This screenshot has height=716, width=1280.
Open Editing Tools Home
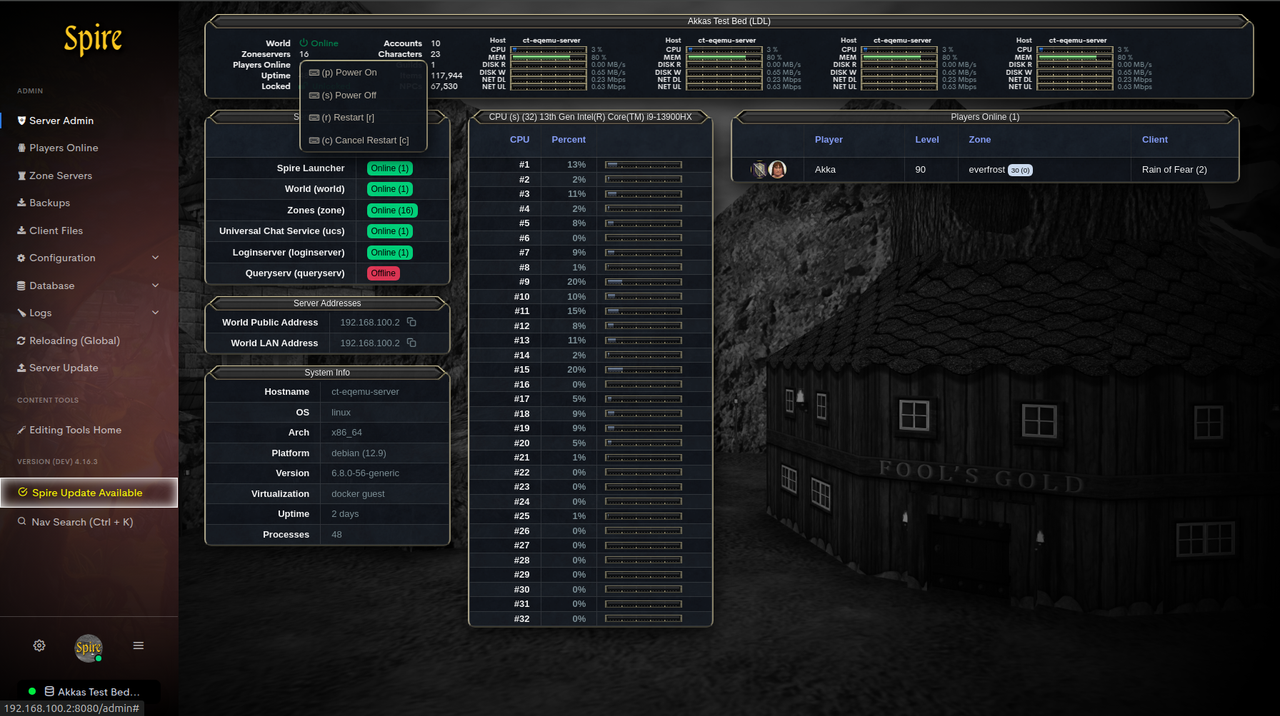click(88, 430)
